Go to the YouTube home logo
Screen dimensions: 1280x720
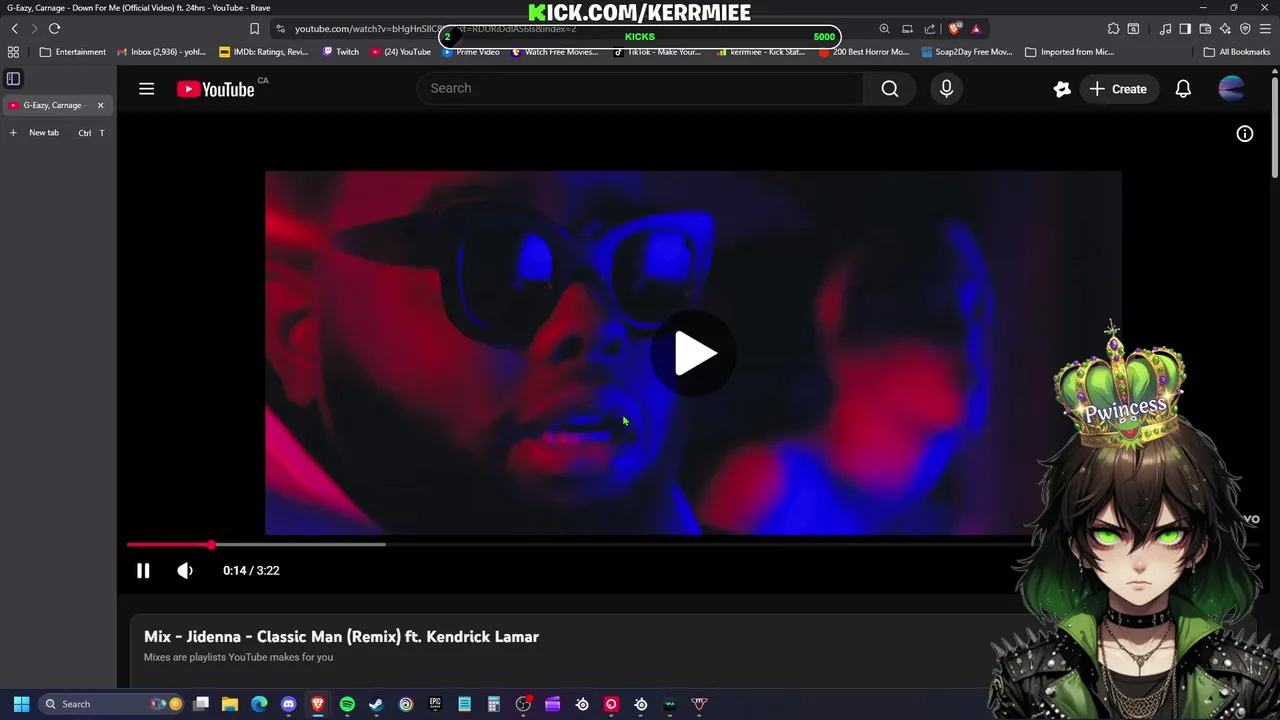click(216, 89)
